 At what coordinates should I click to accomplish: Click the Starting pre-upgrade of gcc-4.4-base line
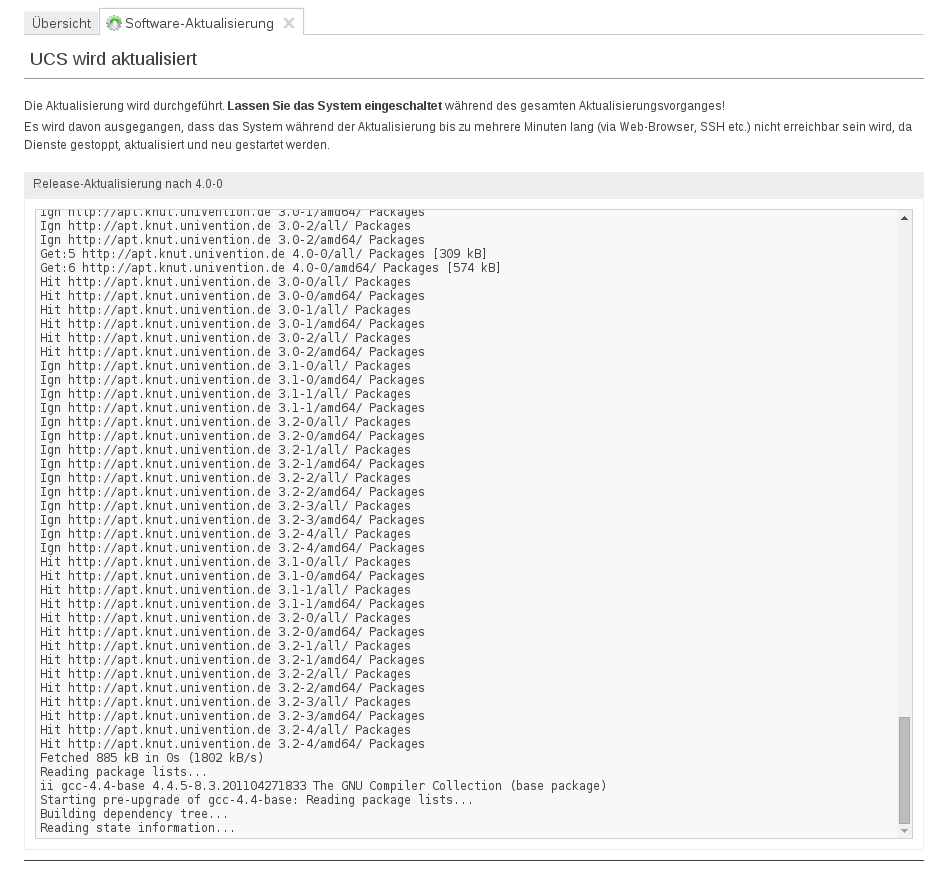click(x=256, y=800)
